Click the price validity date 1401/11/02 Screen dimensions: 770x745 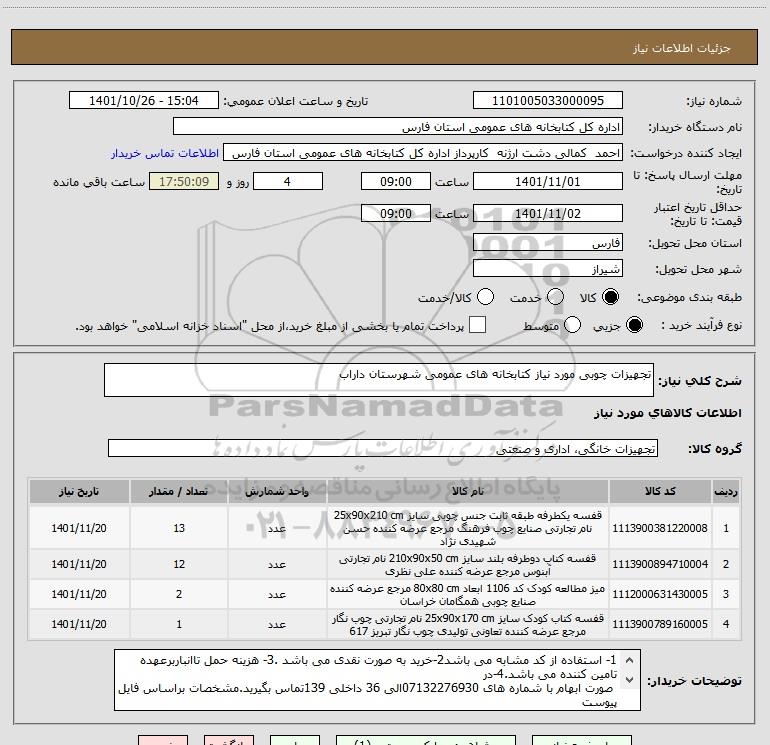click(x=548, y=213)
